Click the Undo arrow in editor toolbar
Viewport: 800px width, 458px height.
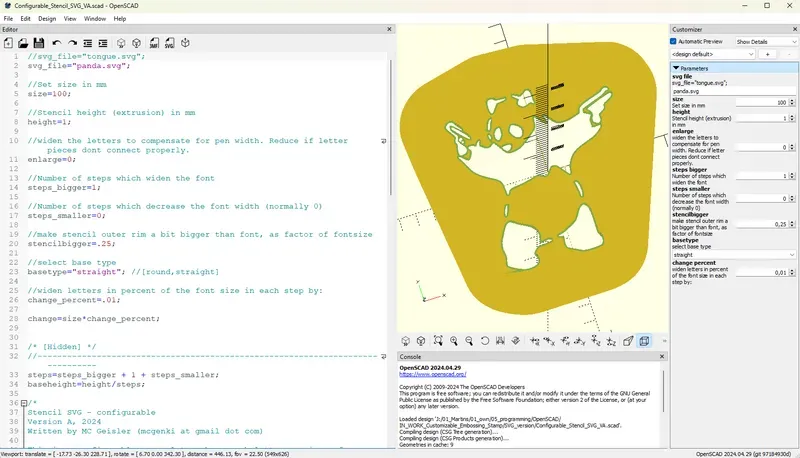click(x=57, y=43)
